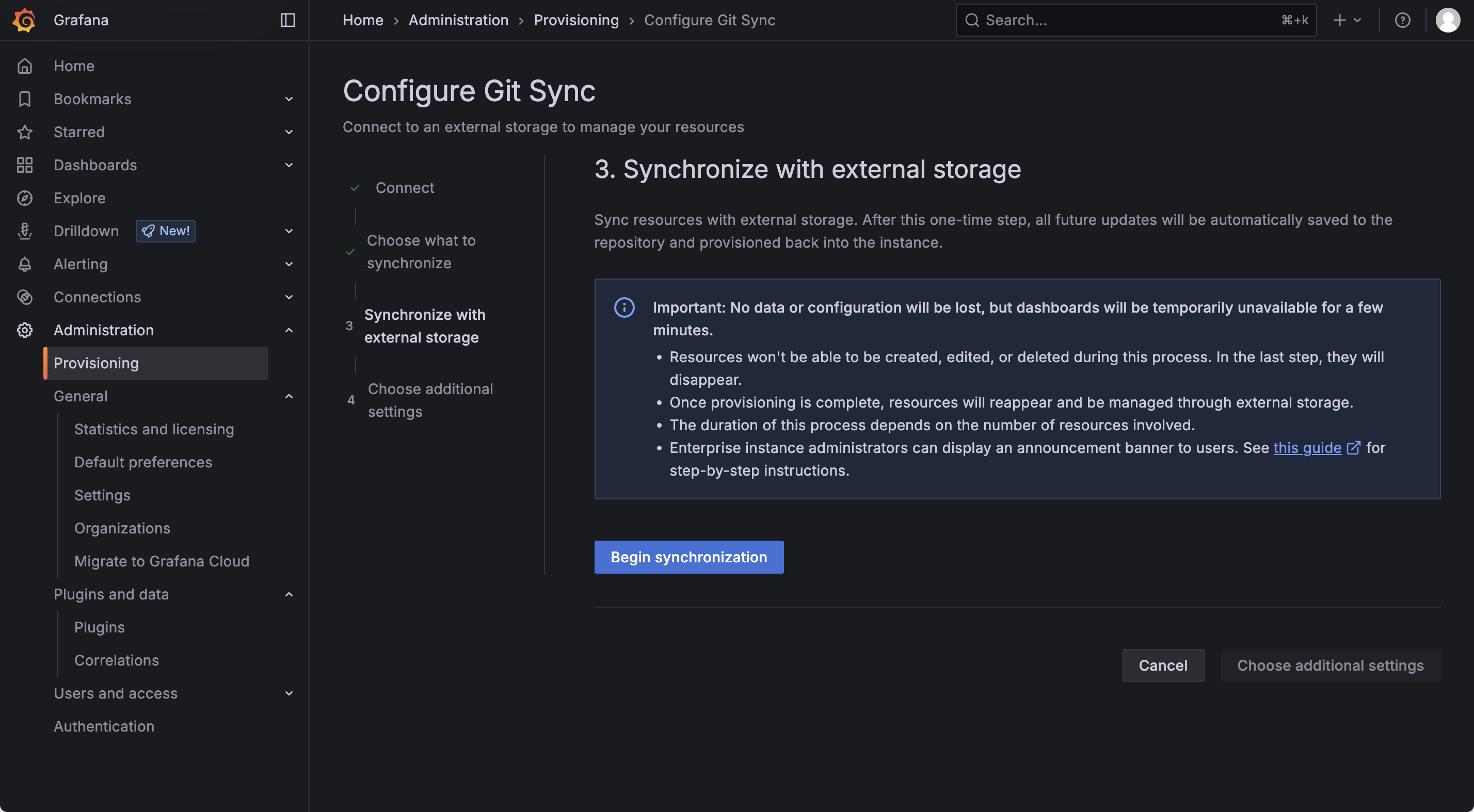Viewport: 1474px width, 812px height.
Task: Select the Provisioning menu item
Action: [x=156, y=363]
